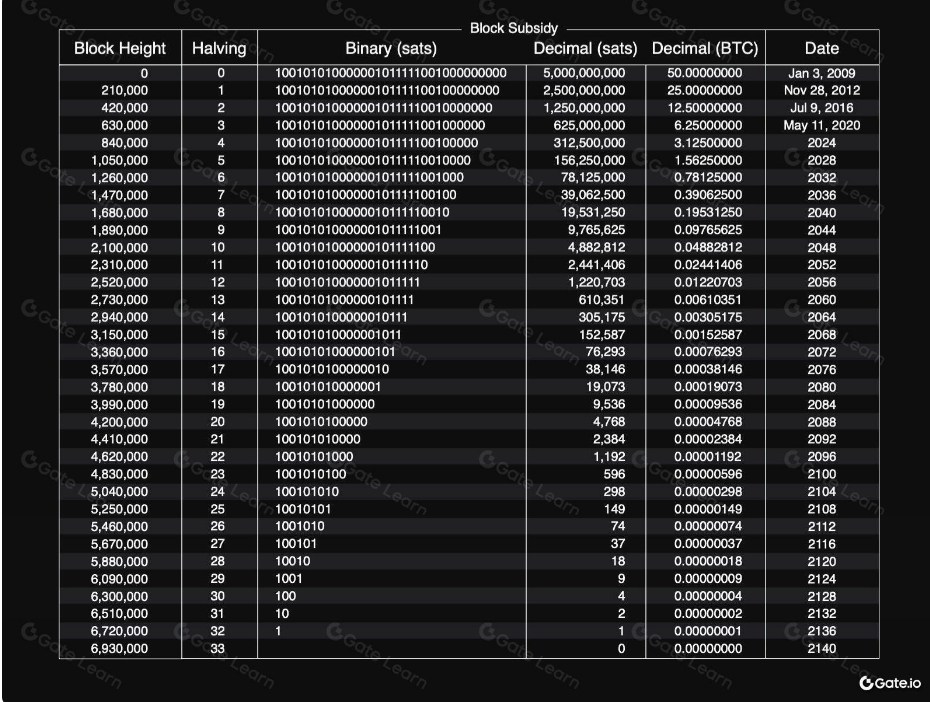Click the date Jan 3, 2009
This screenshot has width=930, height=702.
[x=821, y=74]
